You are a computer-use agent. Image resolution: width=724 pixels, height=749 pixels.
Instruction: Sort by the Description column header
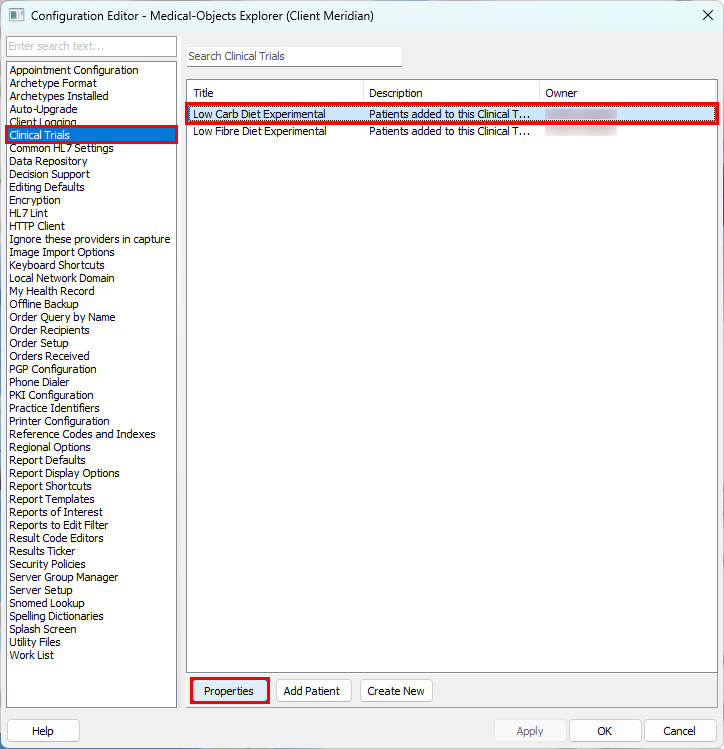coord(451,93)
